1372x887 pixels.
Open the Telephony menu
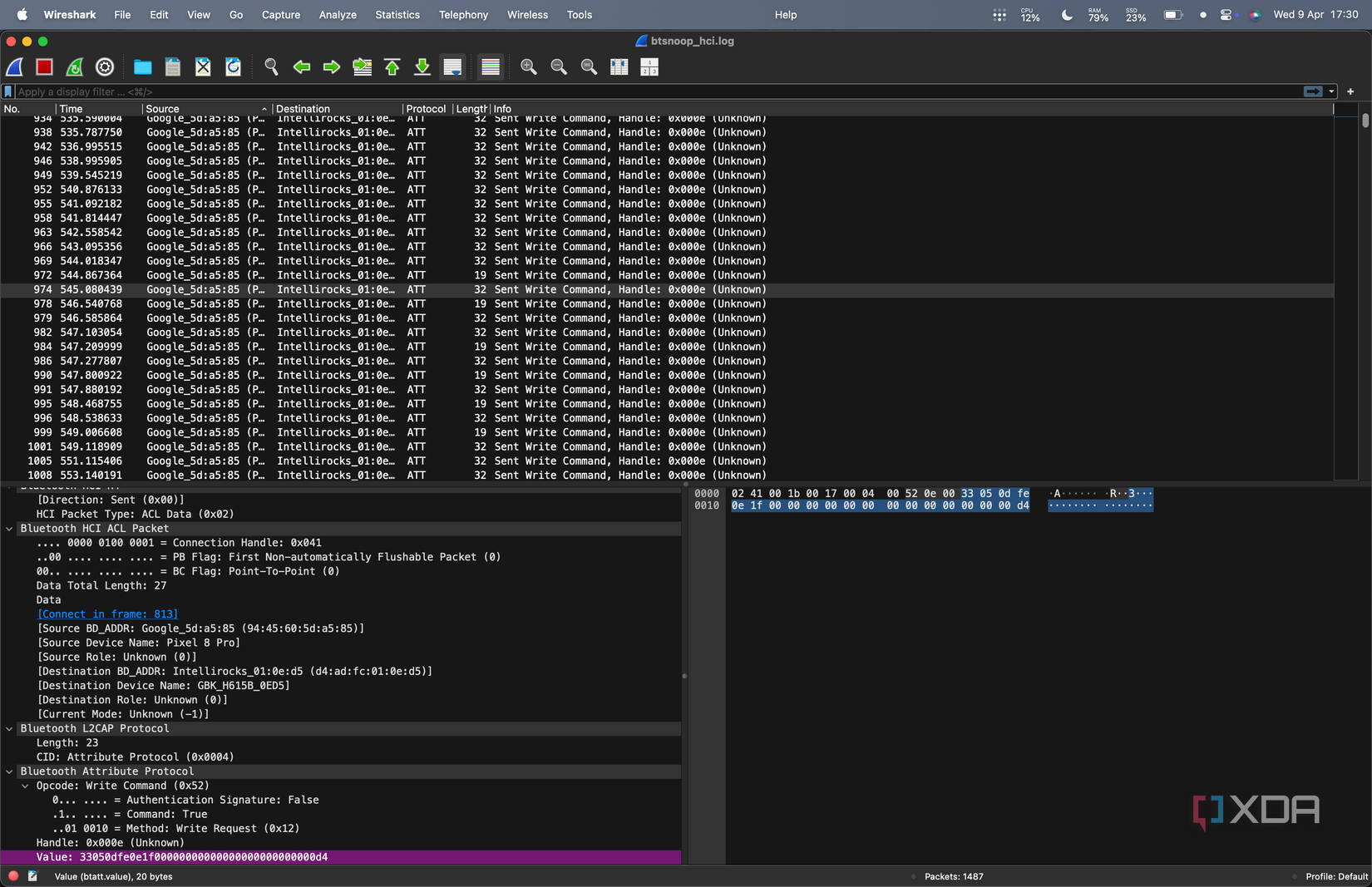pos(463,15)
